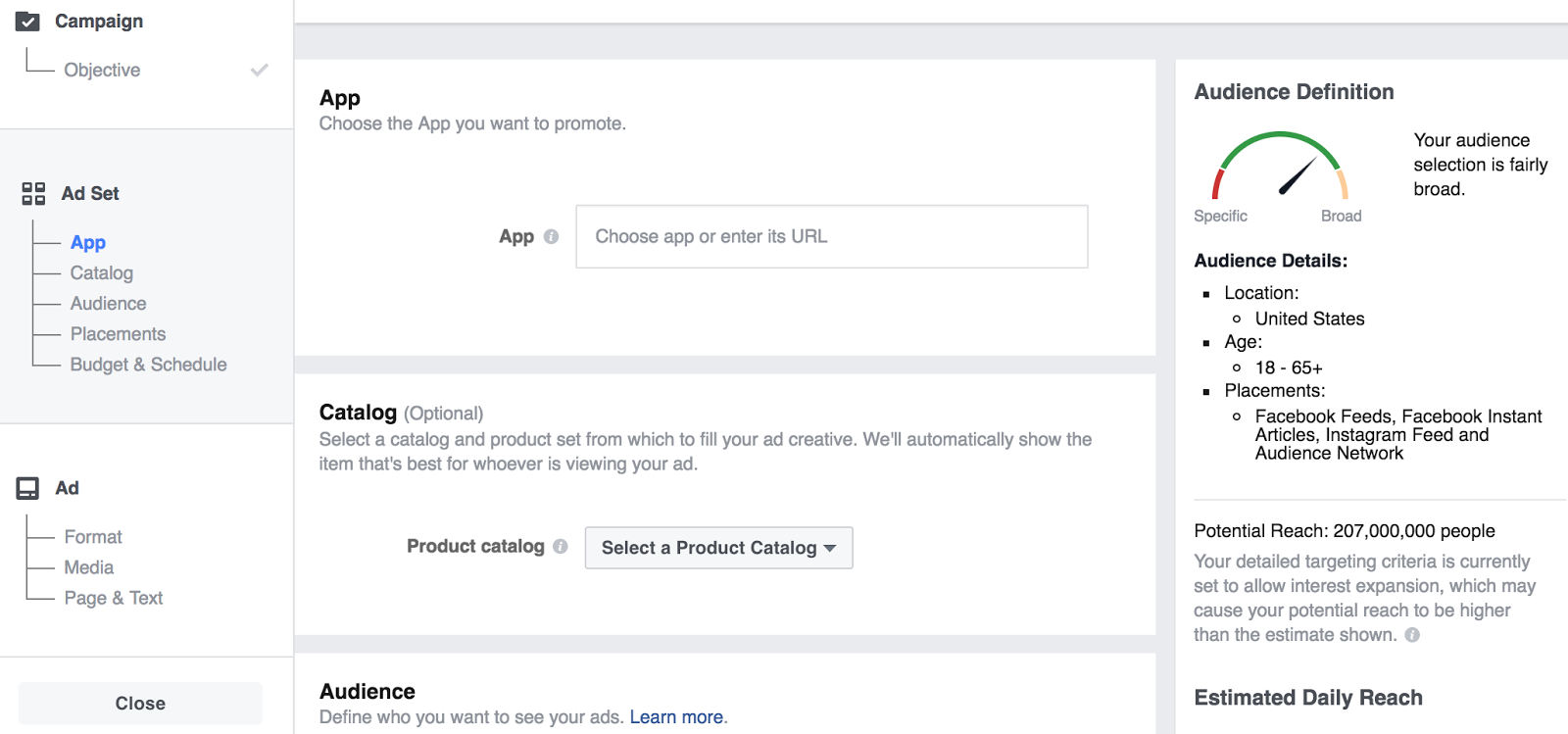Select Budget & Schedule sidebar item
Viewport: 1568px width, 734px height.
pyautogui.click(x=148, y=365)
